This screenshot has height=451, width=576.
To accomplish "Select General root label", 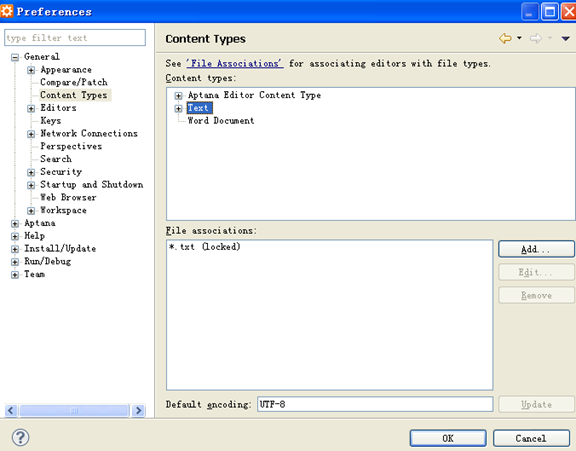I will tap(42, 57).
